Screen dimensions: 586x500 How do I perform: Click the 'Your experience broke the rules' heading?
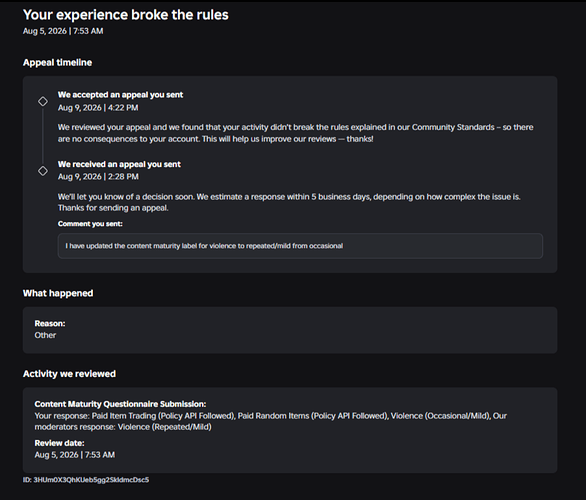pyautogui.click(x=126, y=15)
